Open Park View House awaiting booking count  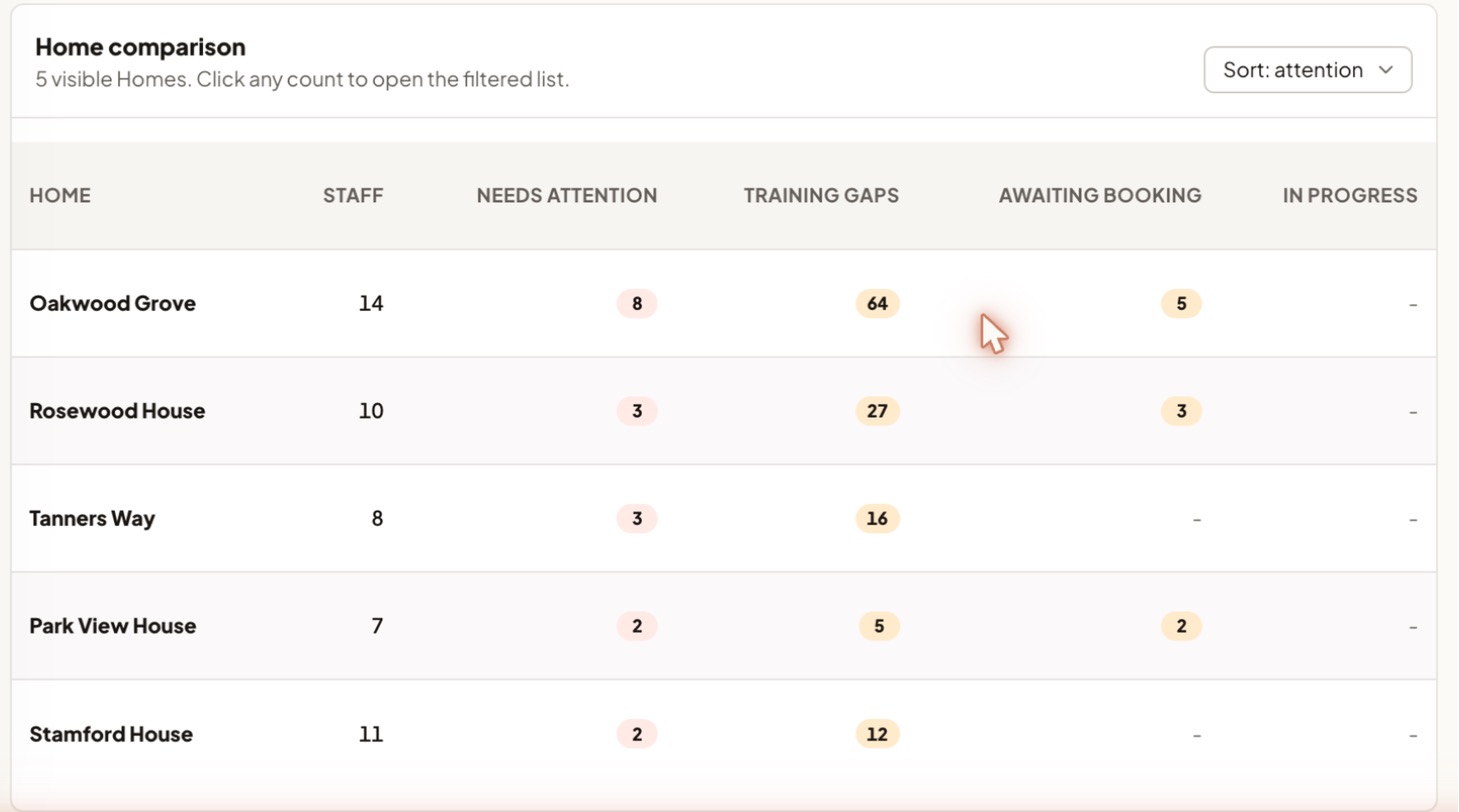click(1181, 627)
